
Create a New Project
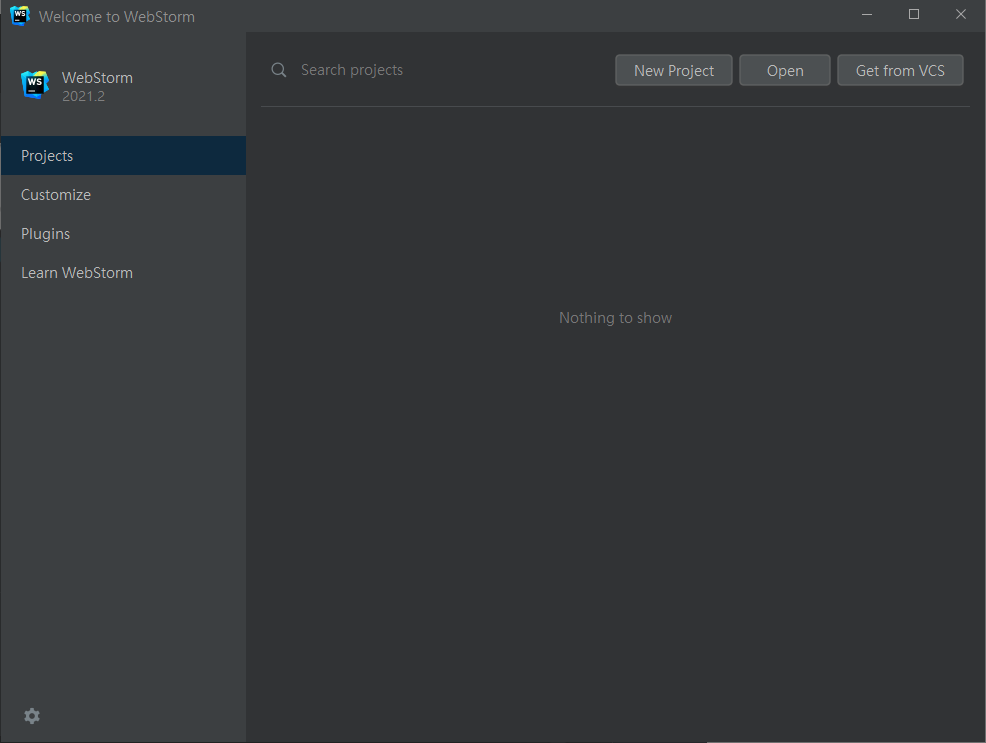[x=673, y=70]
